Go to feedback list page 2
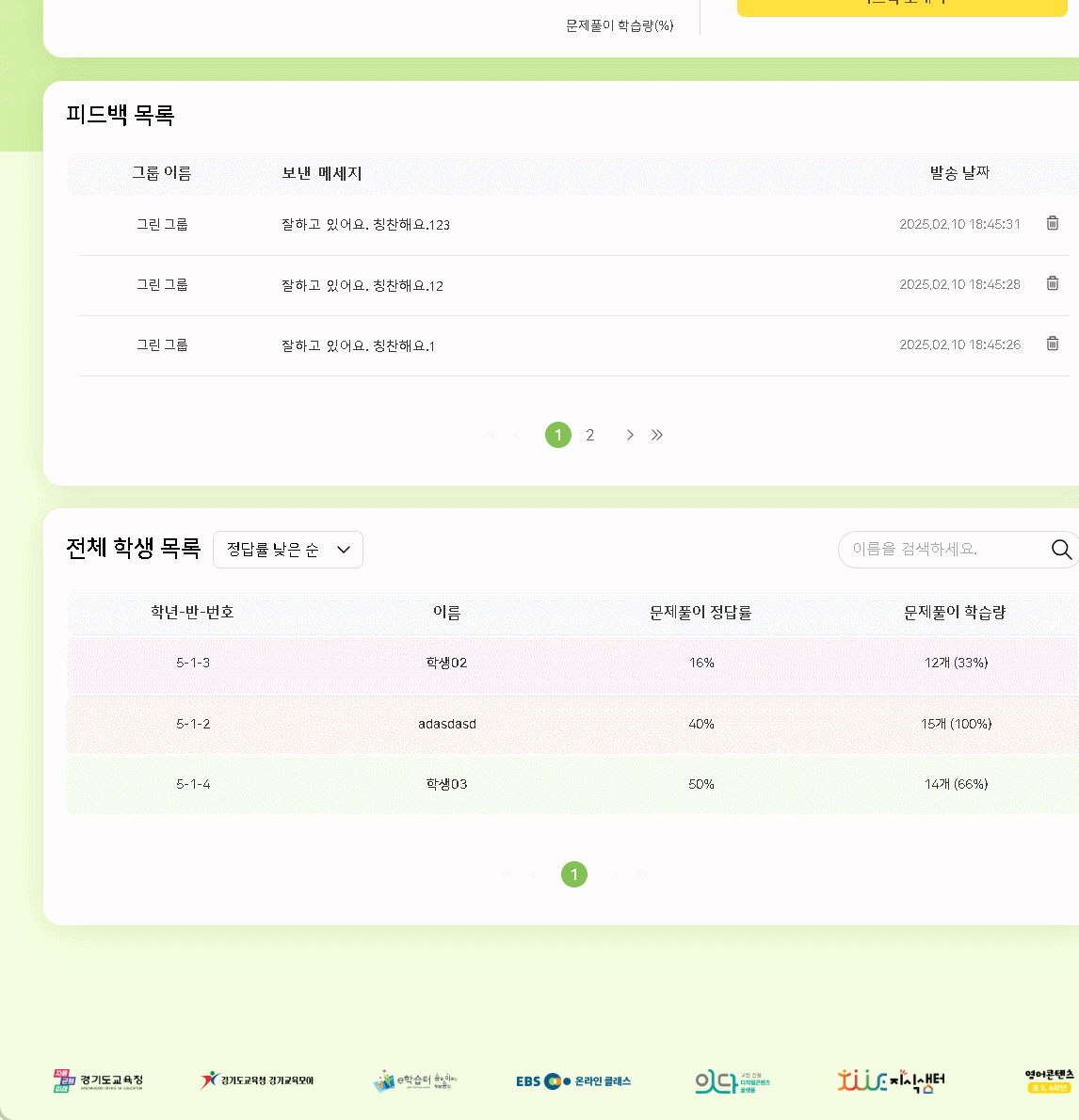 click(590, 435)
